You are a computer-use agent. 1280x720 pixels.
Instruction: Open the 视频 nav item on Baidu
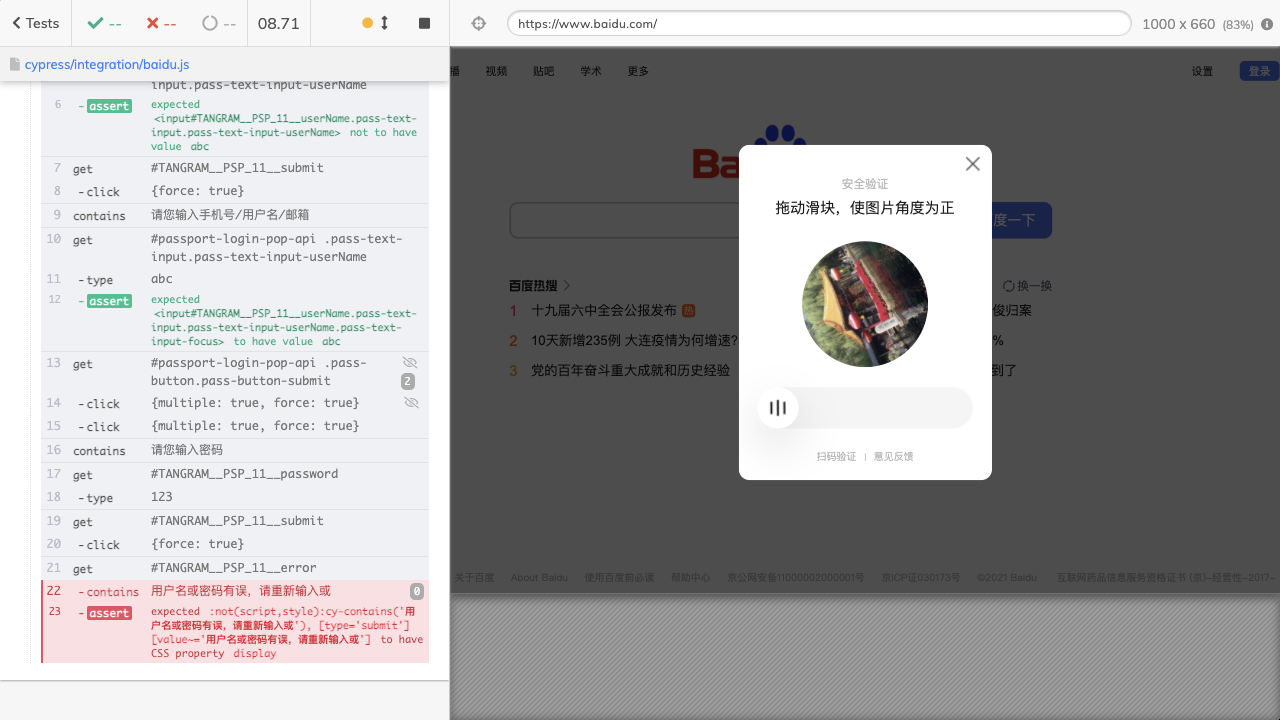(496, 71)
